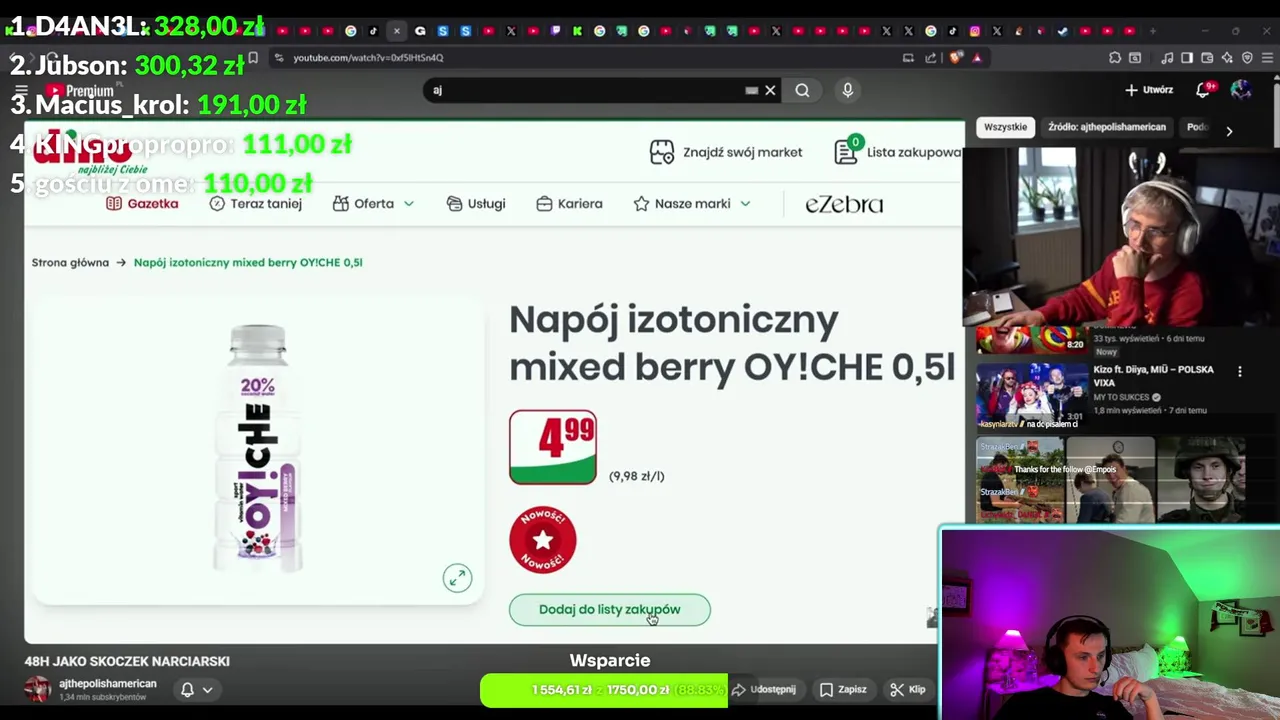Open the Brave Rewards triangle icon

(977, 58)
